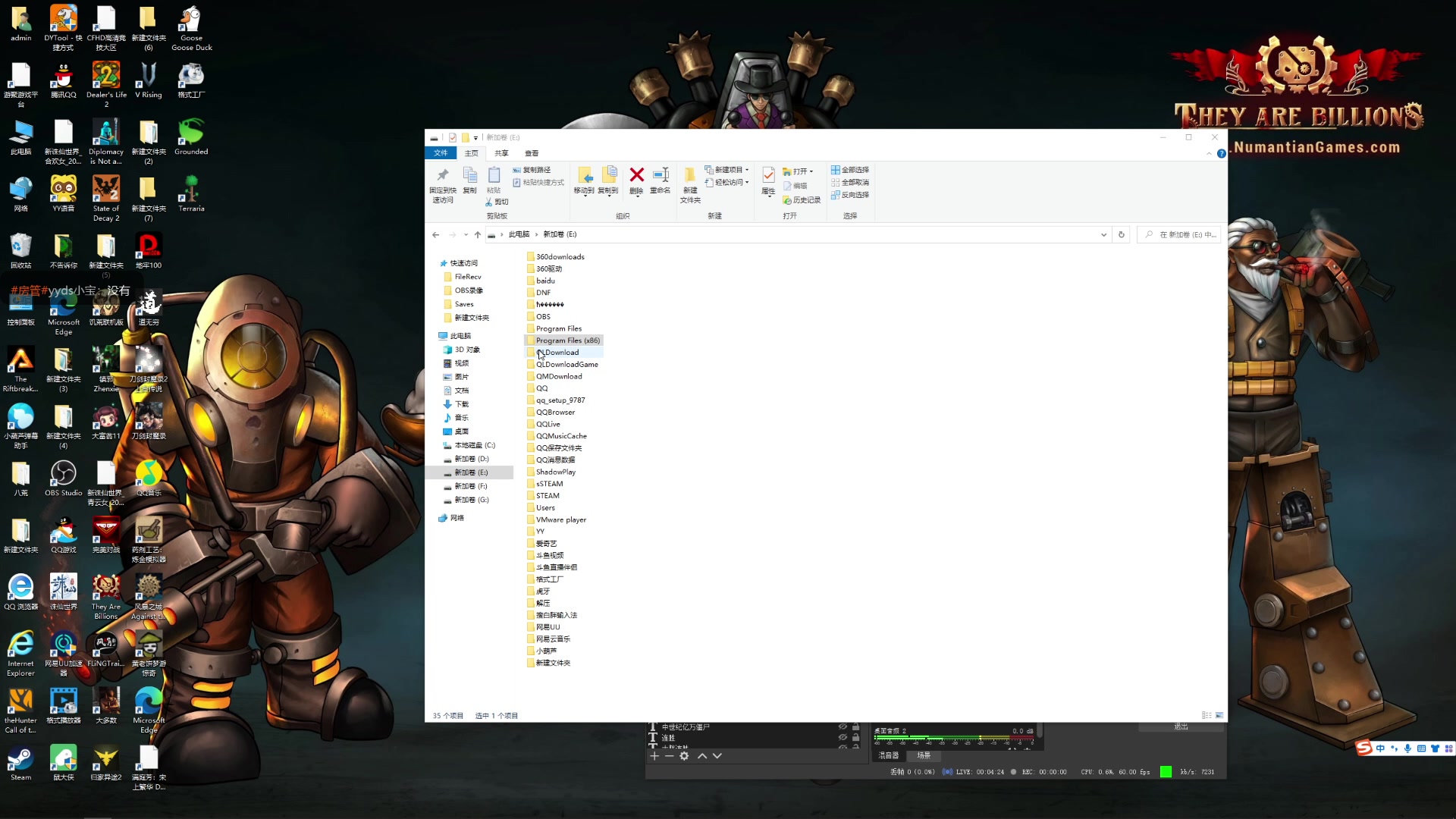Click Select none (全部取消)
1456x819 pixels.
pyautogui.click(x=850, y=182)
